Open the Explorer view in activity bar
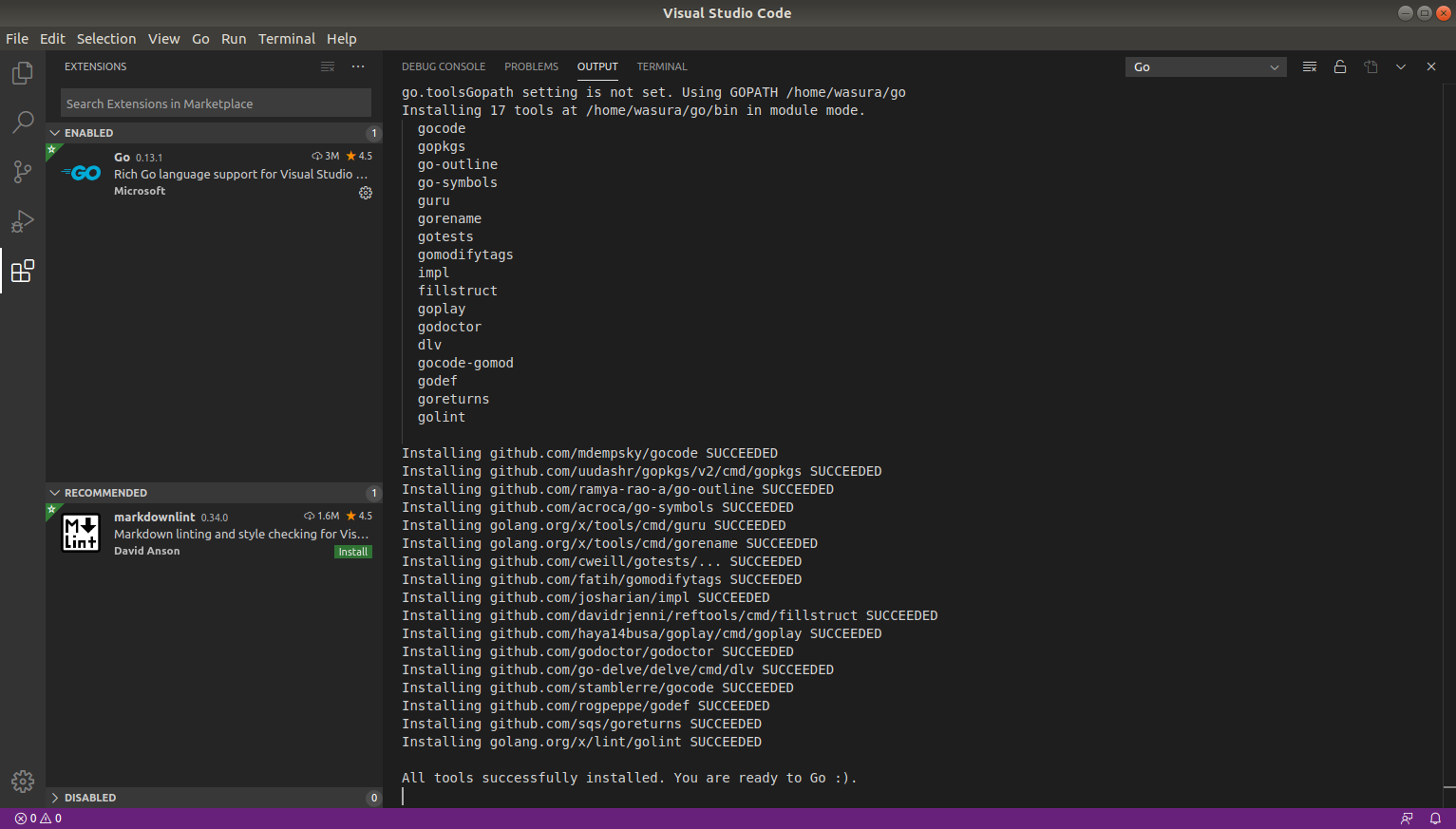The width and height of the screenshot is (1456, 829). click(x=23, y=73)
